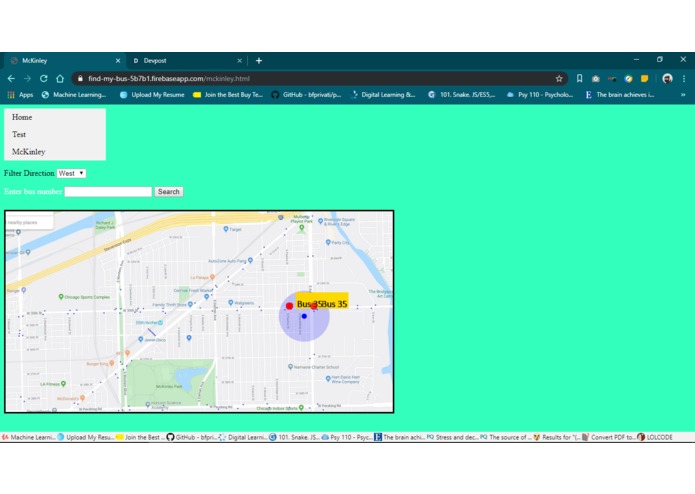
Task: Click the yellow note extension icon
Action: pos(644,79)
